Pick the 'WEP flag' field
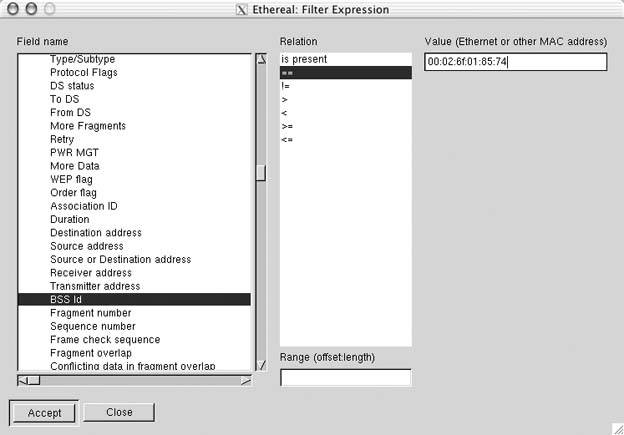Image resolution: width=624 pixels, height=435 pixels. (x=71, y=179)
